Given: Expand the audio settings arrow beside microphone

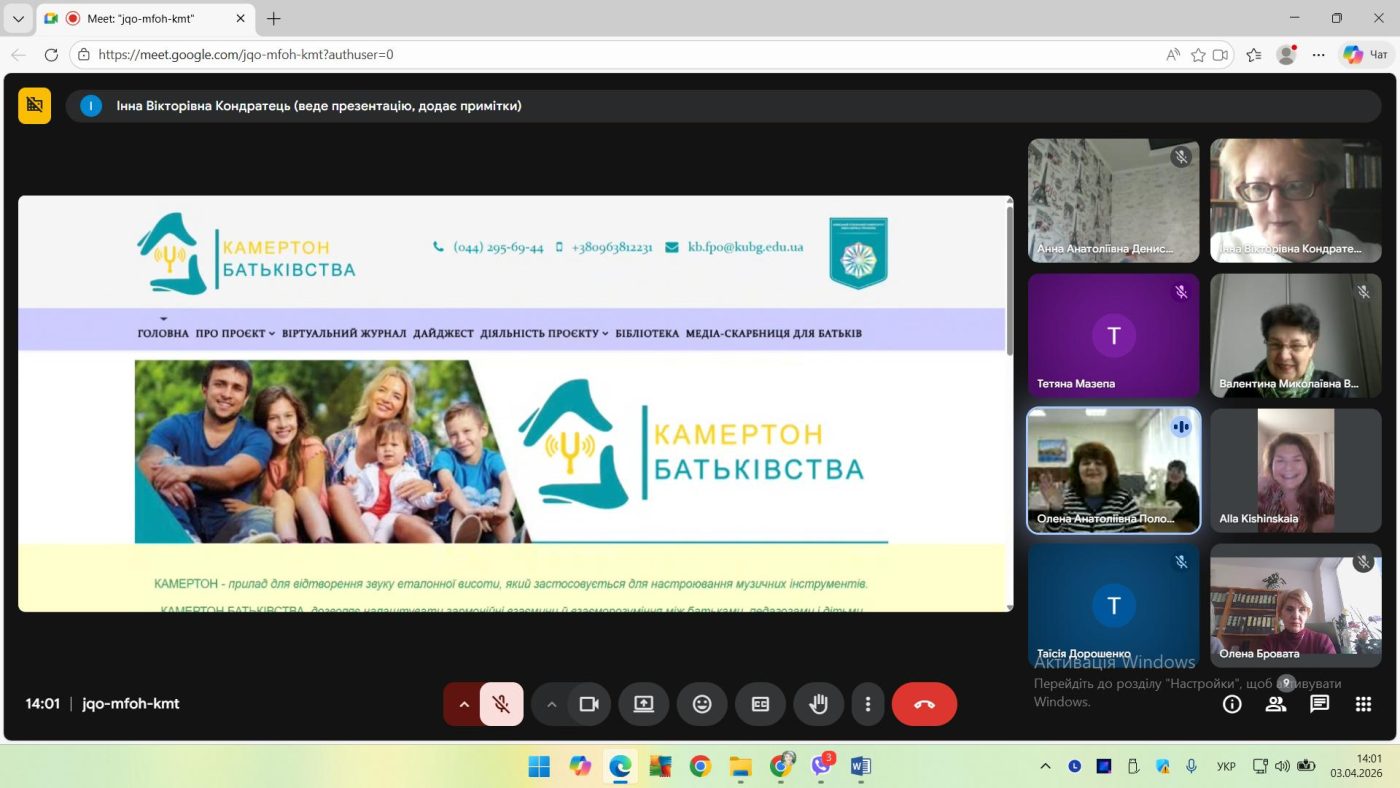Looking at the screenshot, I should pos(463,704).
